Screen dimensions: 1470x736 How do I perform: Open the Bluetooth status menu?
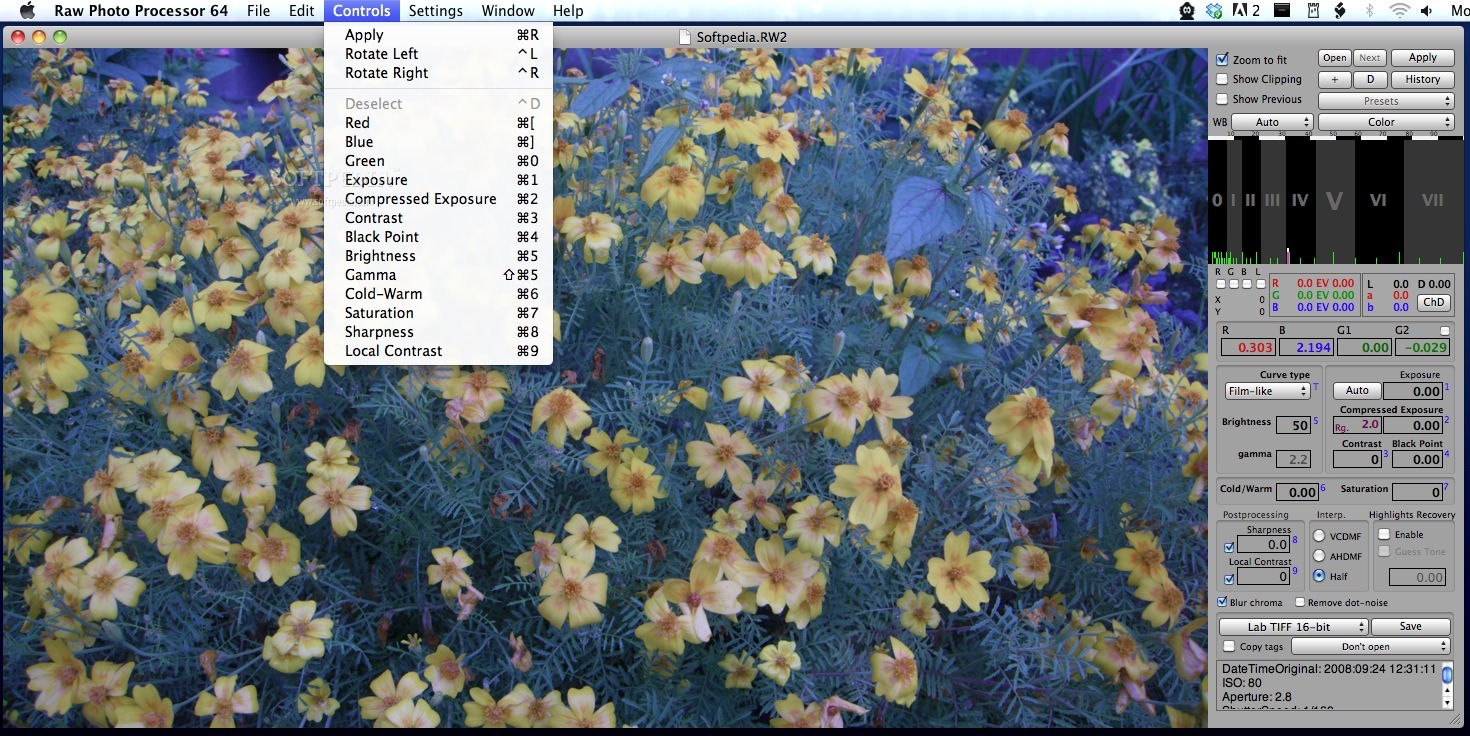(x=1370, y=11)
